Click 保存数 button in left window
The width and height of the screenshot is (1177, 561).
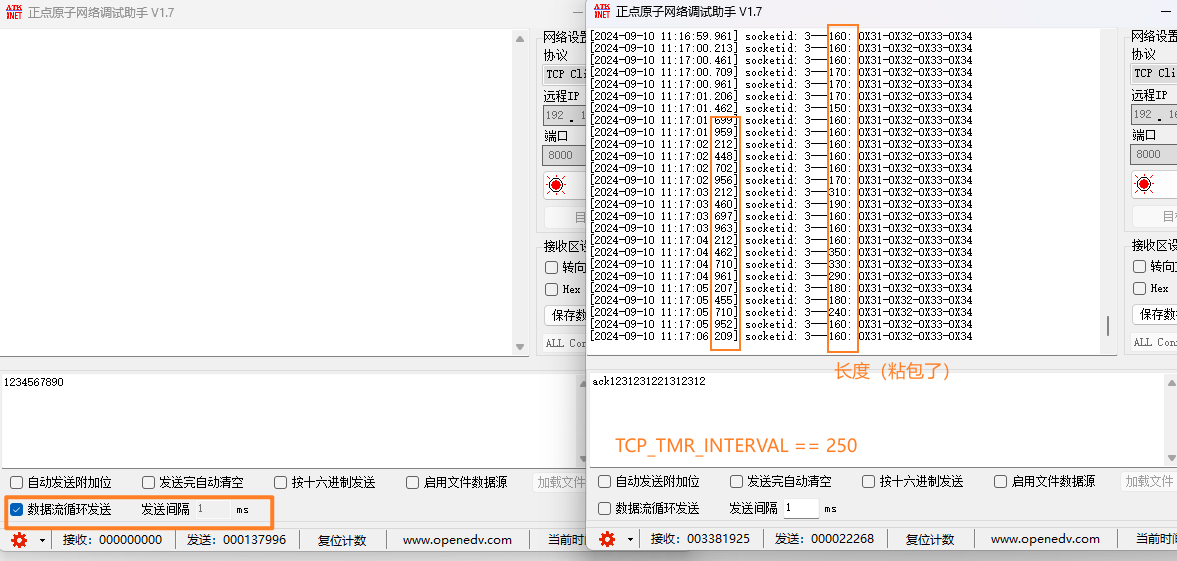click(x=565, y=315)
